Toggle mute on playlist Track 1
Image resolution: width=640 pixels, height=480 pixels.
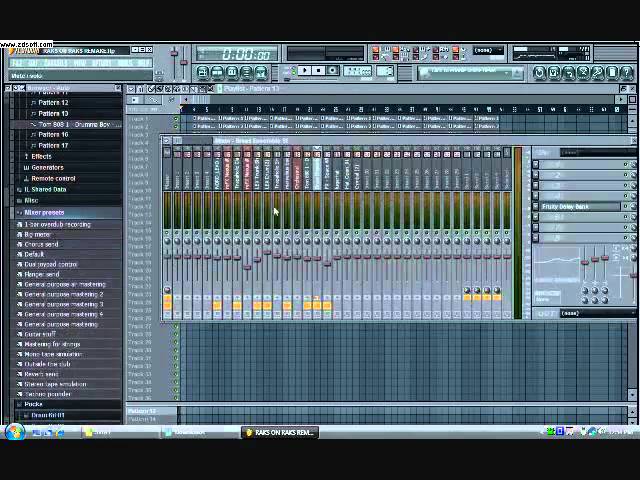click(x=176, y=119)
